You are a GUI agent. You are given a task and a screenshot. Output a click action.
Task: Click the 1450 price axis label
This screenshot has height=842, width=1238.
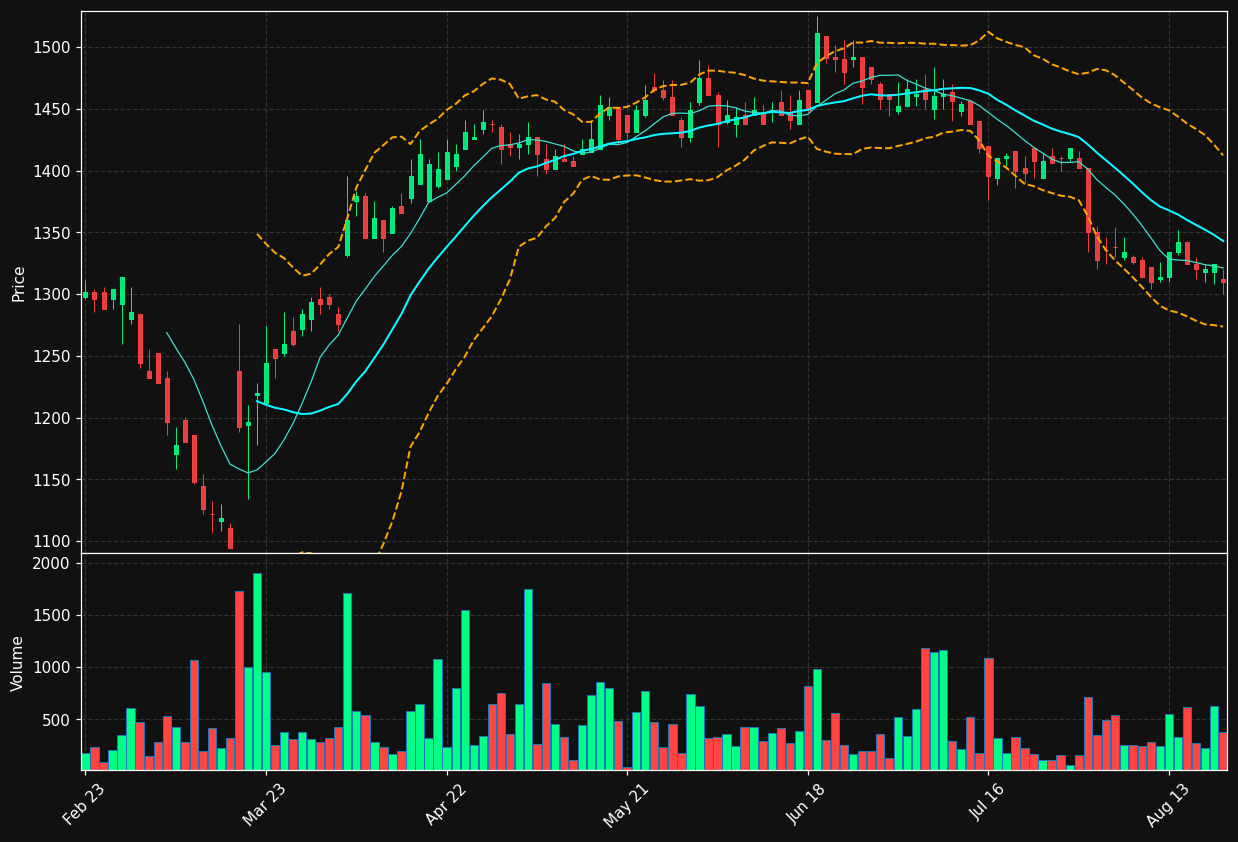[x=54, y=110]
